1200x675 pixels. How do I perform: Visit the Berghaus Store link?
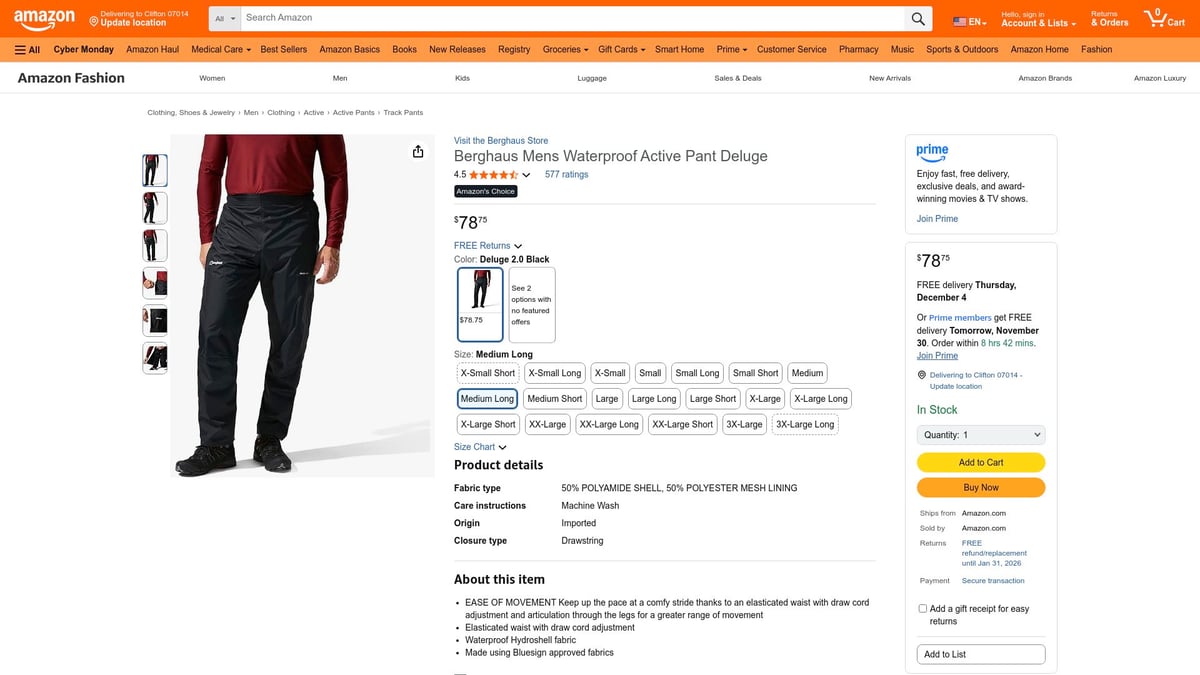click(x=500, y=140)
